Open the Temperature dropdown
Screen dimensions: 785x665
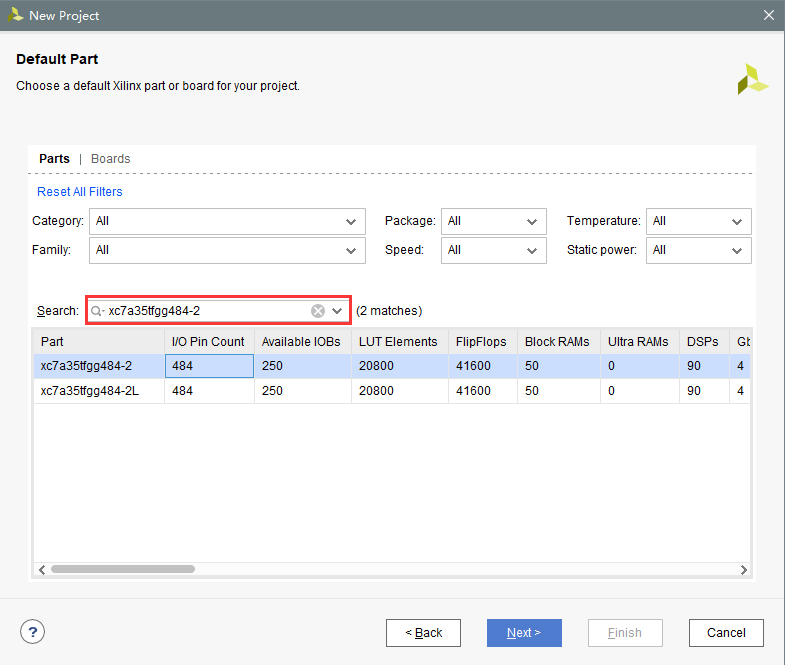[699, 221]
